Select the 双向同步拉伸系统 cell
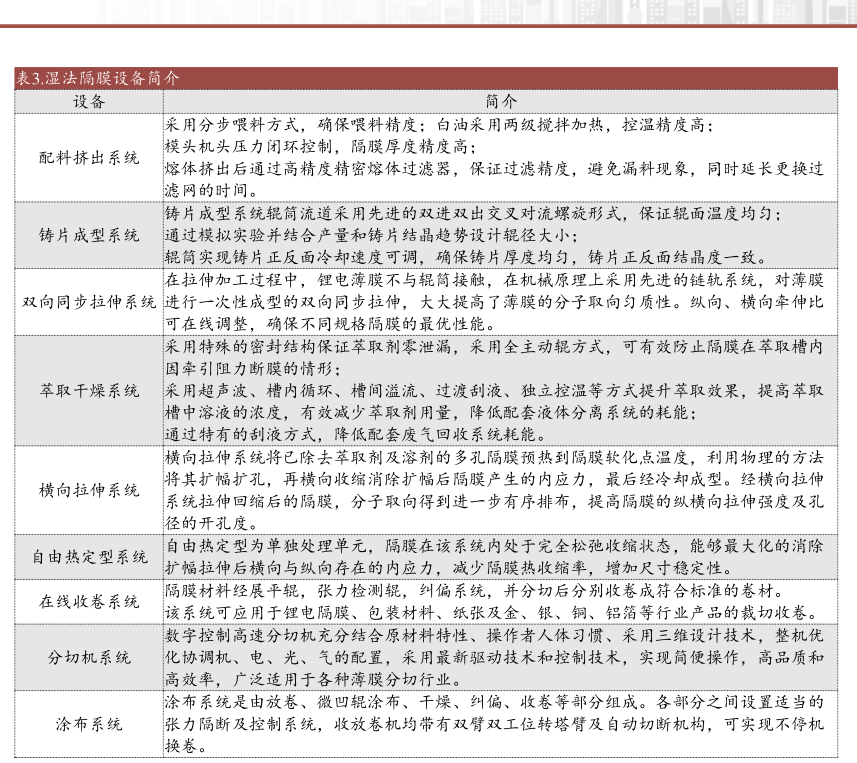Screen dimensions: 857x763 [x=89, y=302]
